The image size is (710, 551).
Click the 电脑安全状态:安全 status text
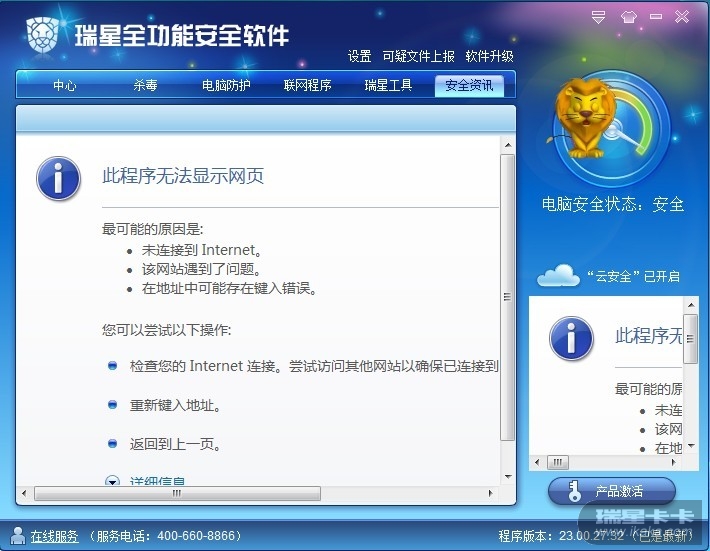[x=613, y=204]
